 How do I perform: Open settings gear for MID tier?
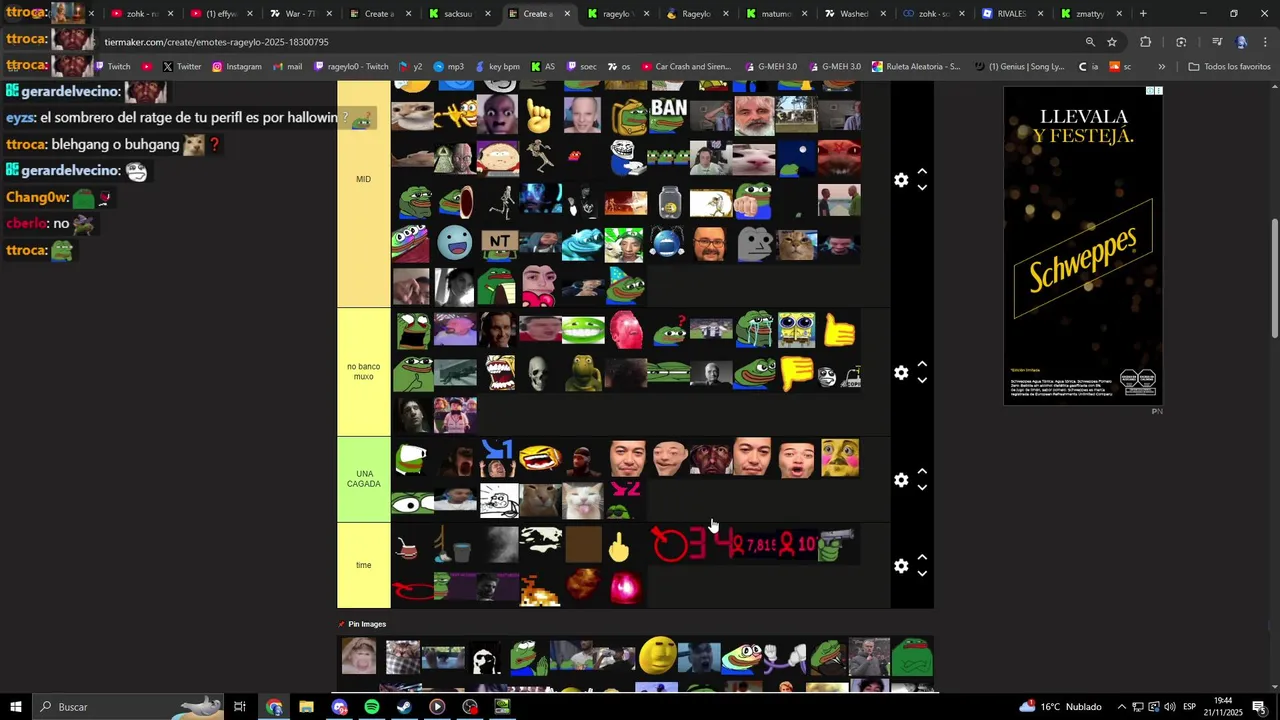tap(901, 180)
